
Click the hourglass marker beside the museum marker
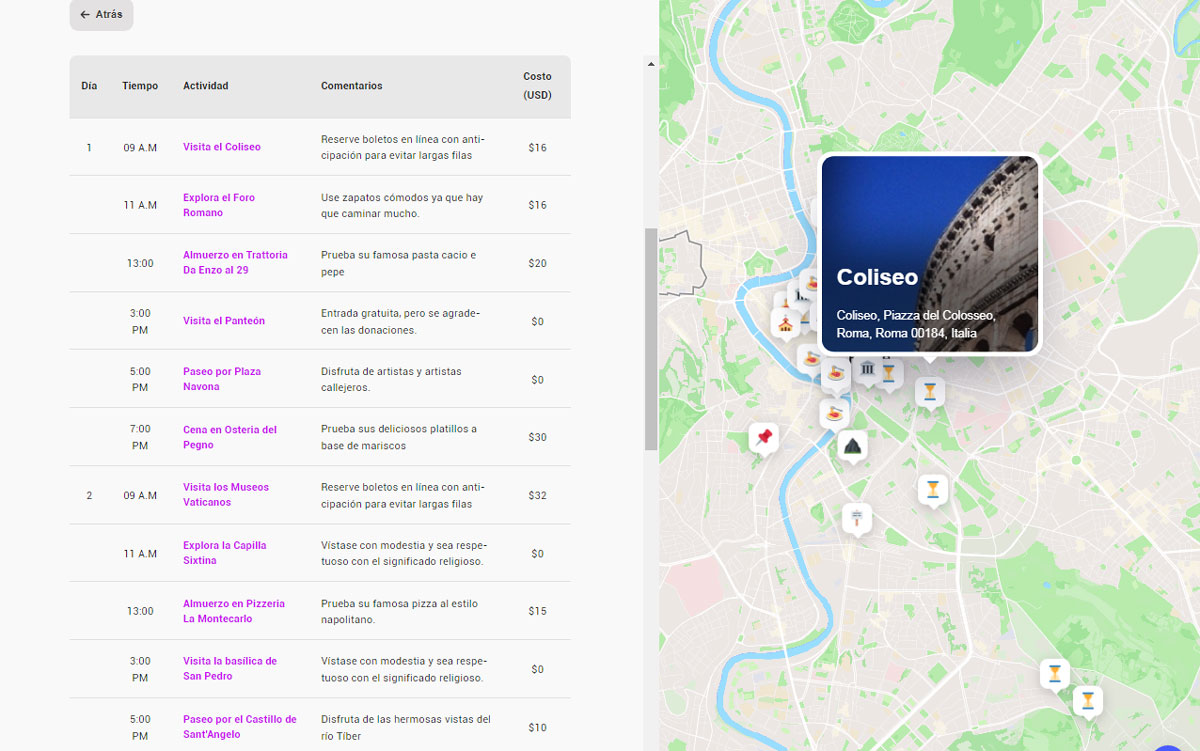click(x=888, y=372)
